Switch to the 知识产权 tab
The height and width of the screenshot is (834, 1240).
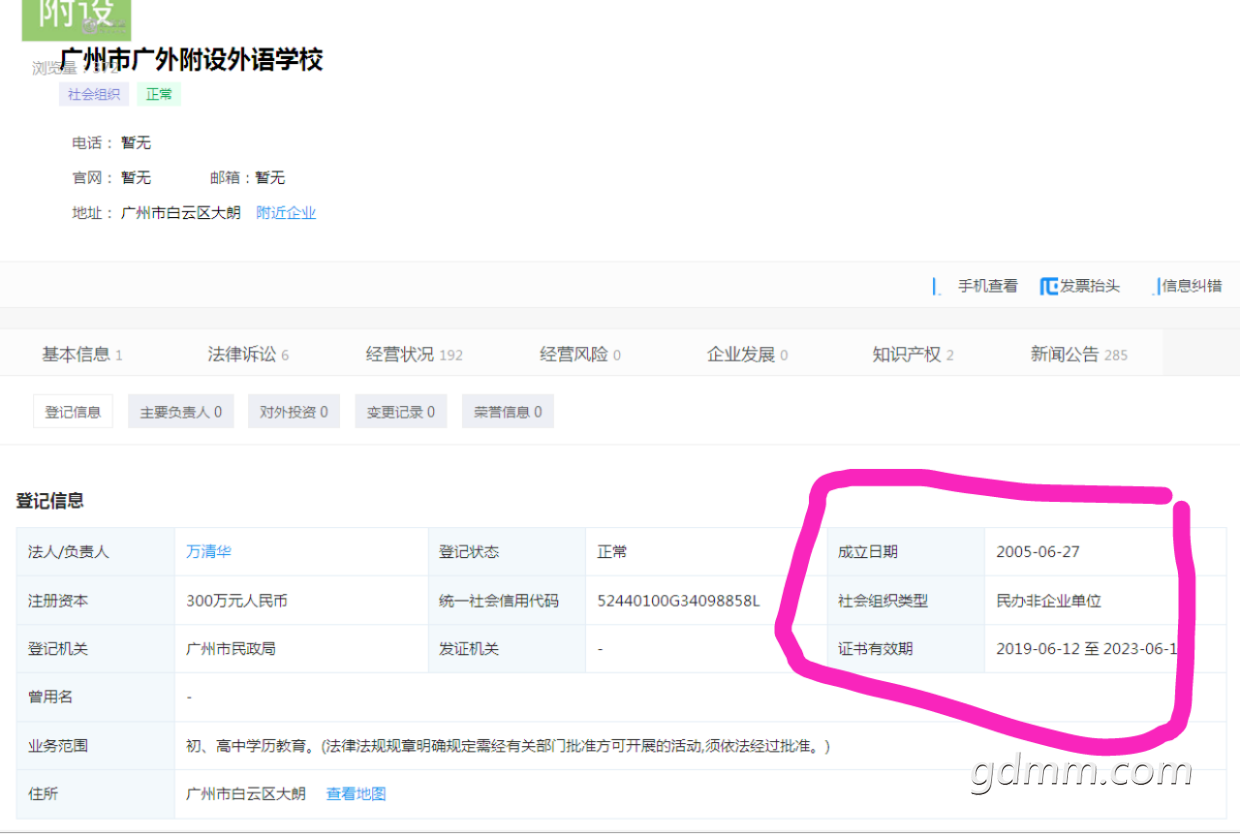coord(913,354)
